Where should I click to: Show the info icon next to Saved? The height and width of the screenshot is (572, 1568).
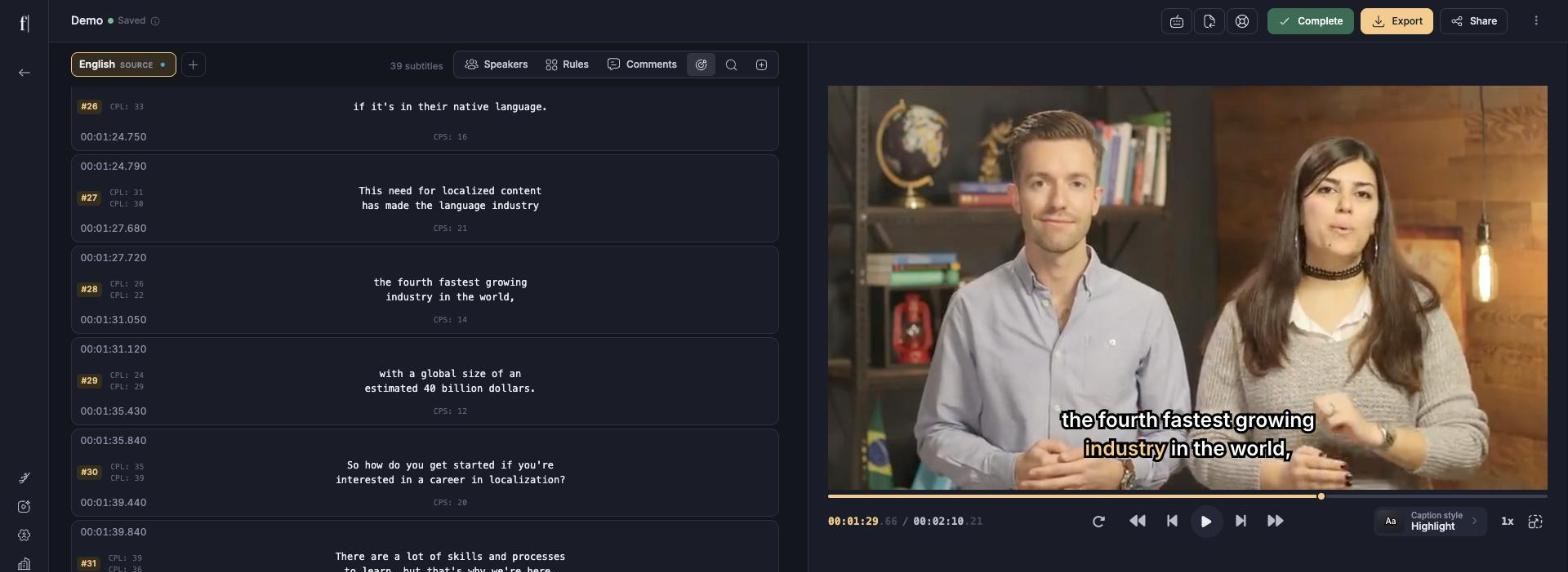[155, 21]
